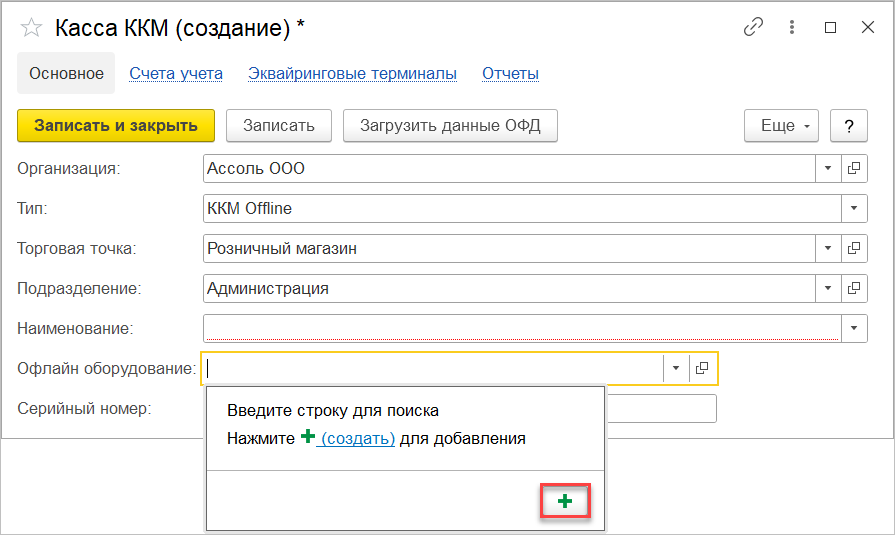Click the Загрузить данные ОФД button
This screenshot has width=895, height=535.
(450, 126)
